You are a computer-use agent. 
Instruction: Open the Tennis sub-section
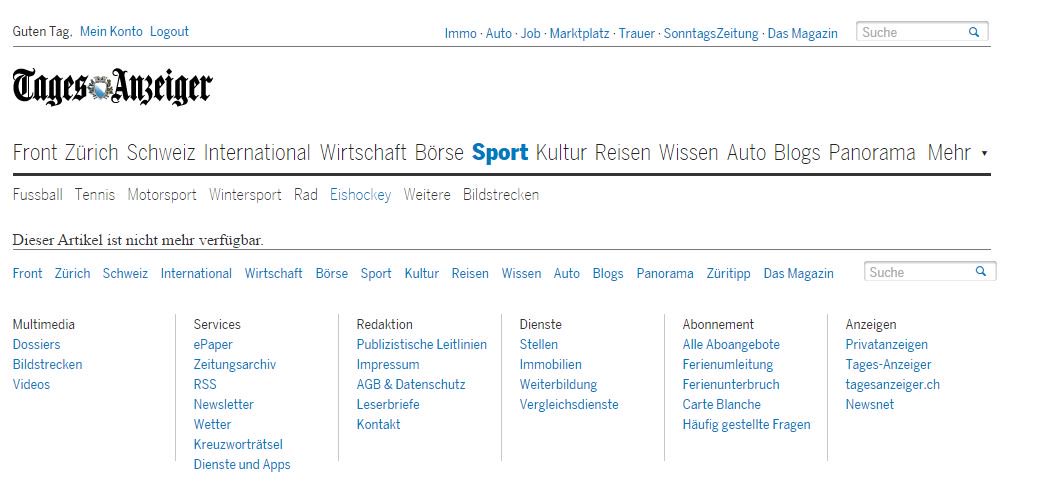(94, 195)
